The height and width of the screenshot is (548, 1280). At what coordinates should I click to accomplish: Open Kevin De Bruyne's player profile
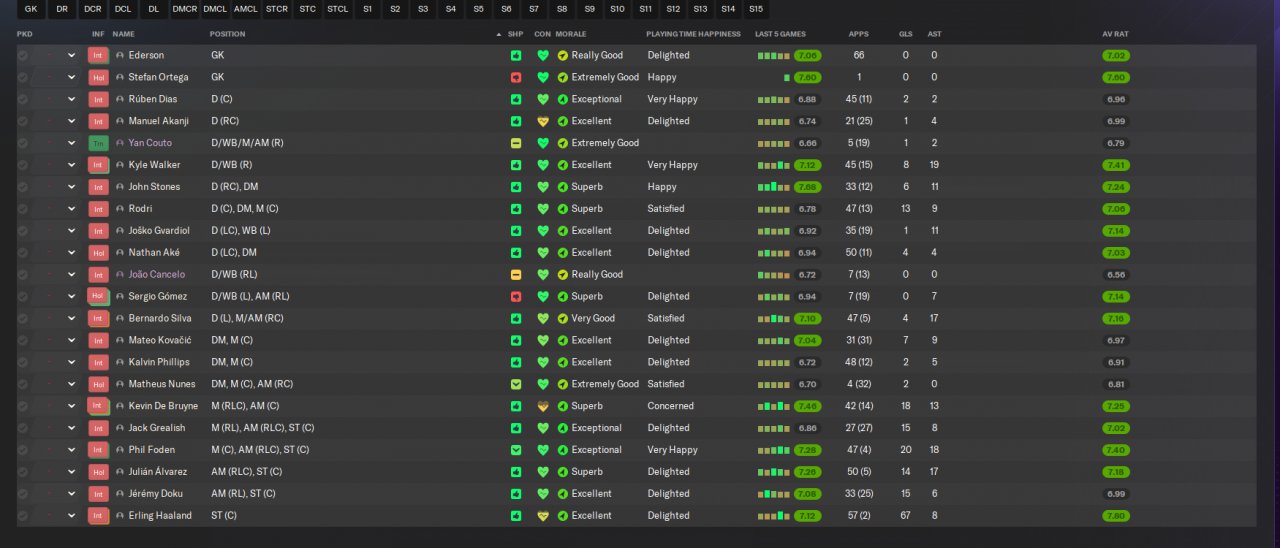coord(165,406)
